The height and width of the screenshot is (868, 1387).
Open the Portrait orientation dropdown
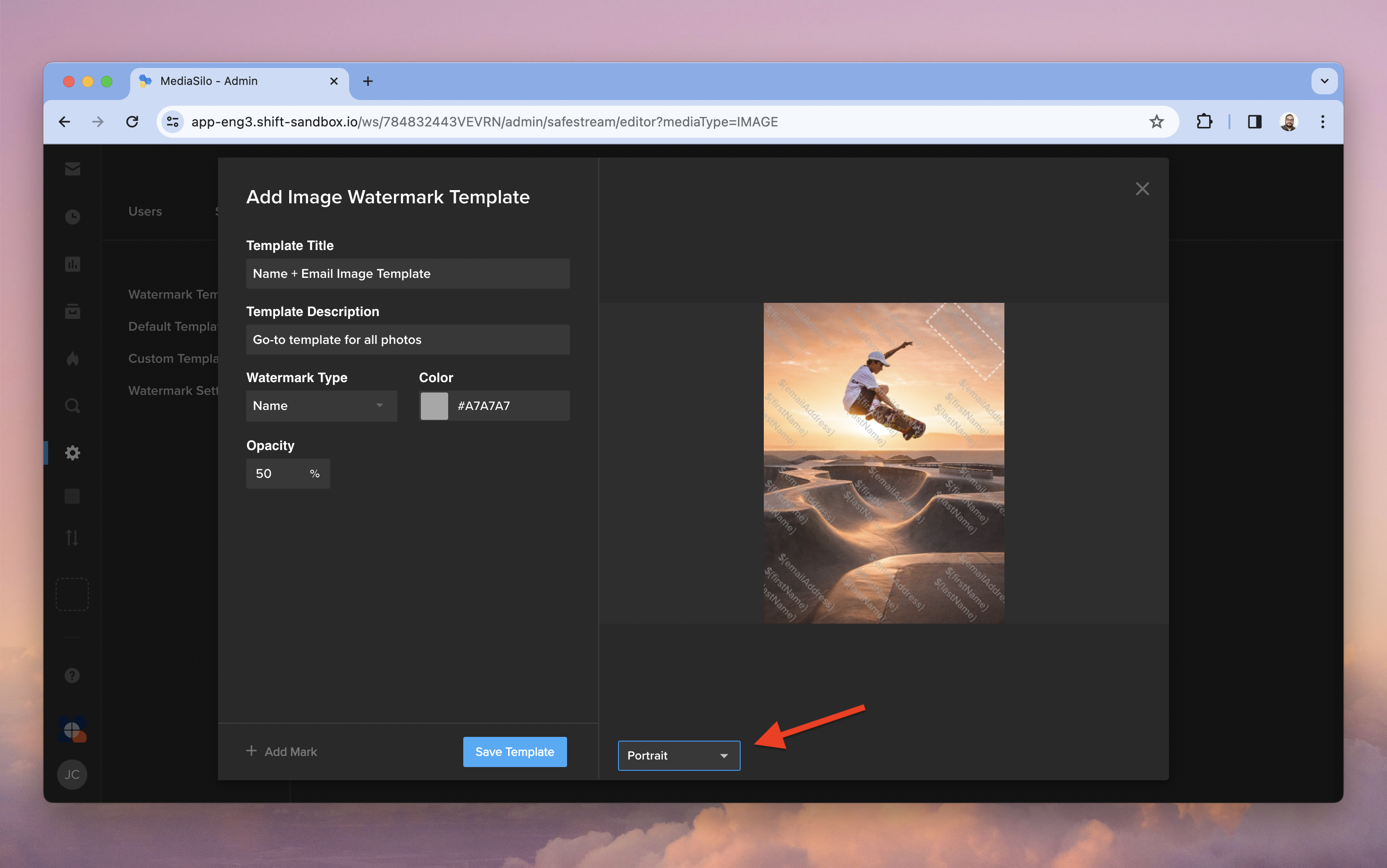click(x=679, y=755)
